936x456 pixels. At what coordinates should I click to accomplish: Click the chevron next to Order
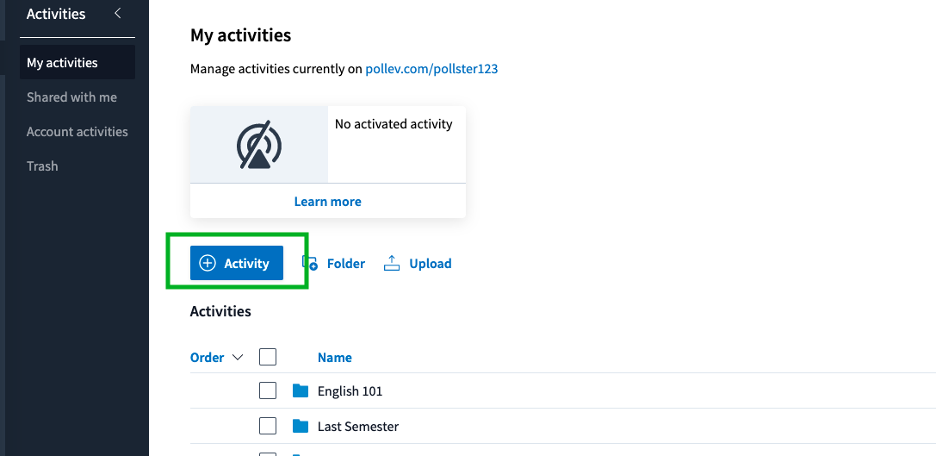tap(238, 358)
